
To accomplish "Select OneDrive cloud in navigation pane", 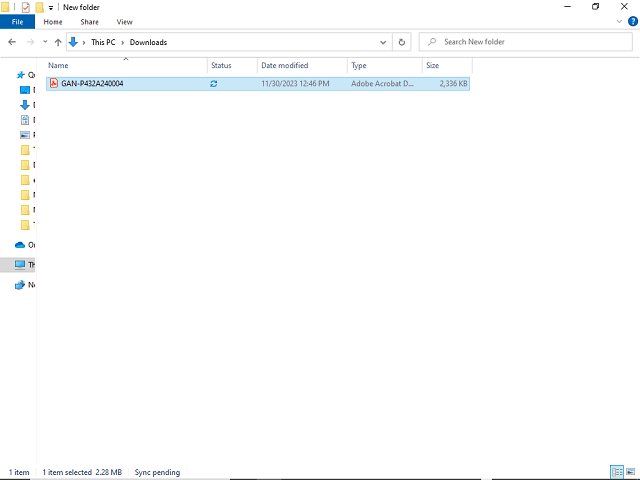I will [x=20, y=245].
